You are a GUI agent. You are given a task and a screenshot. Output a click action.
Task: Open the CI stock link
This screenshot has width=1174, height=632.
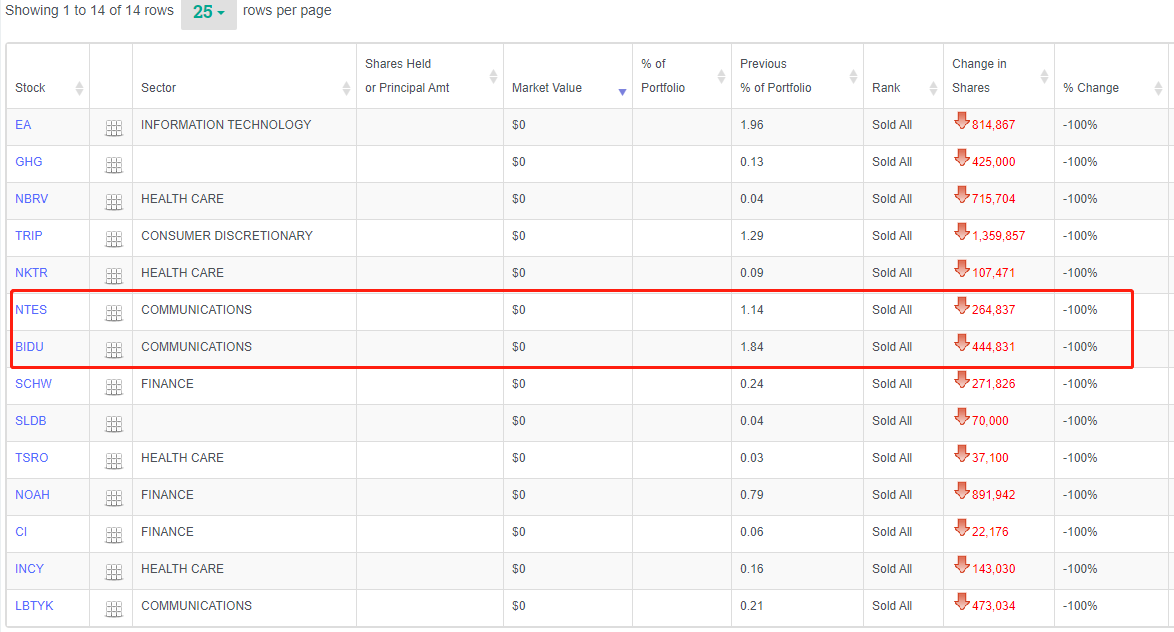tap(21, 532)
